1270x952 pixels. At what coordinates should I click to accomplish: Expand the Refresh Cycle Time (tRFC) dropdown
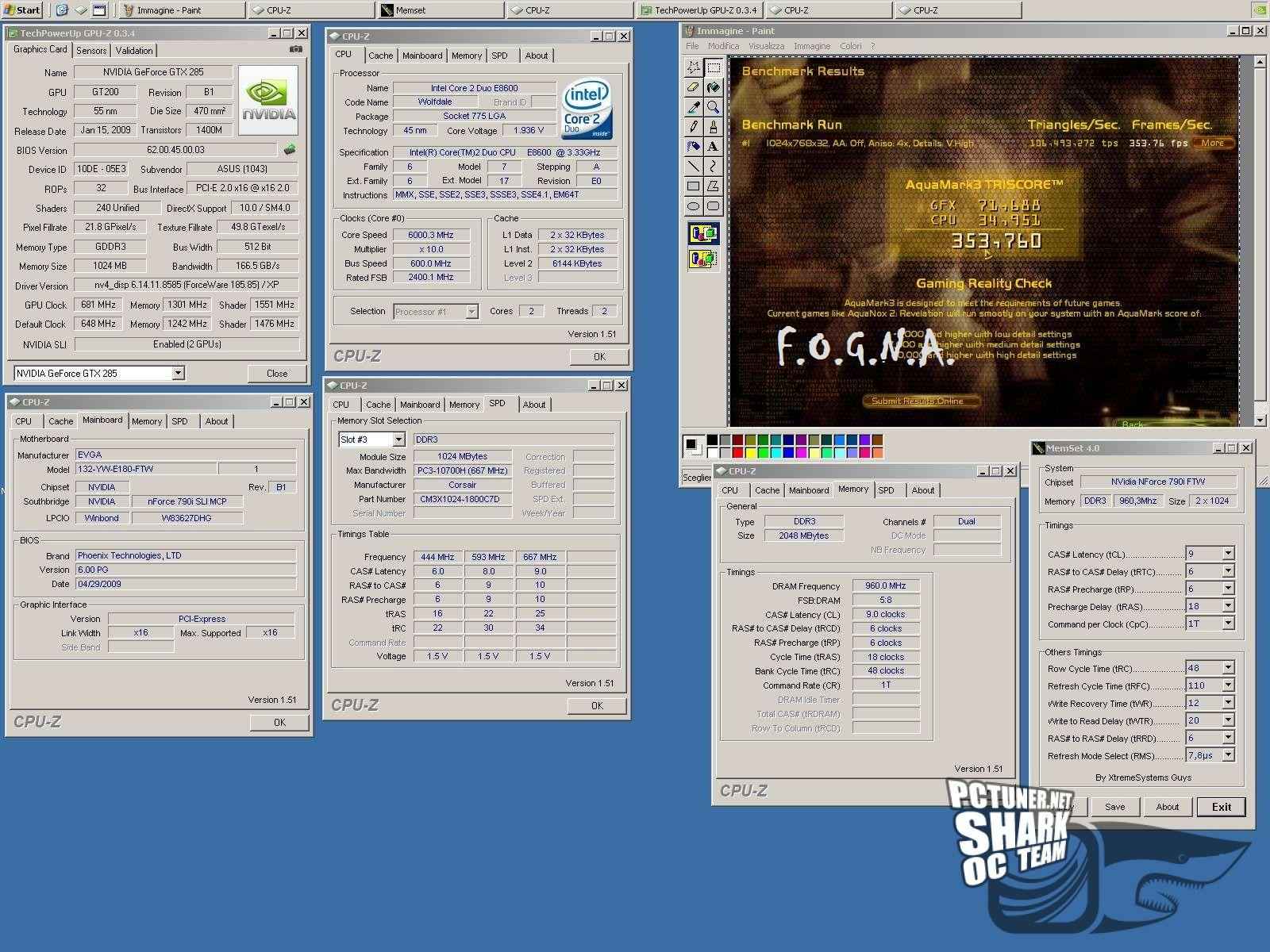1228,685
